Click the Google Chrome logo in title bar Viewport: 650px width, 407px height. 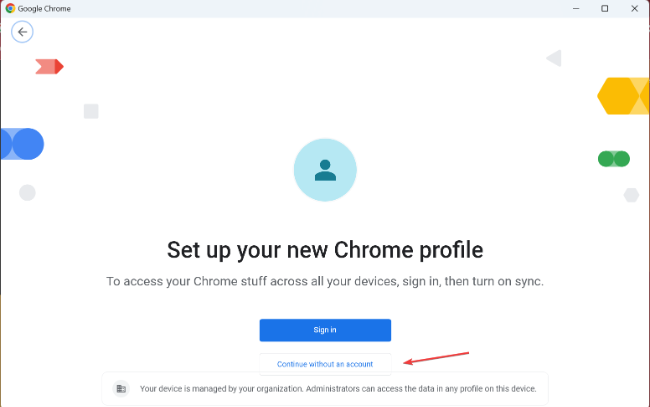10,8
